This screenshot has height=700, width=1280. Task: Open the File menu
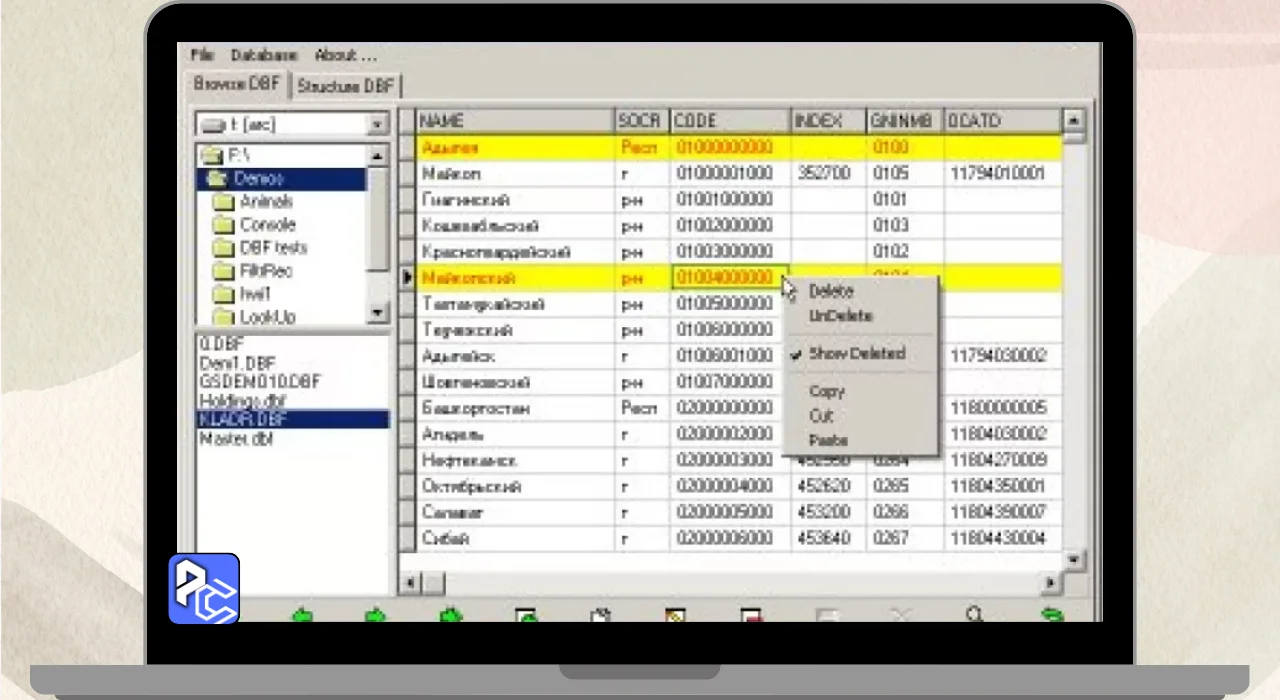click(x=202, y=55)
